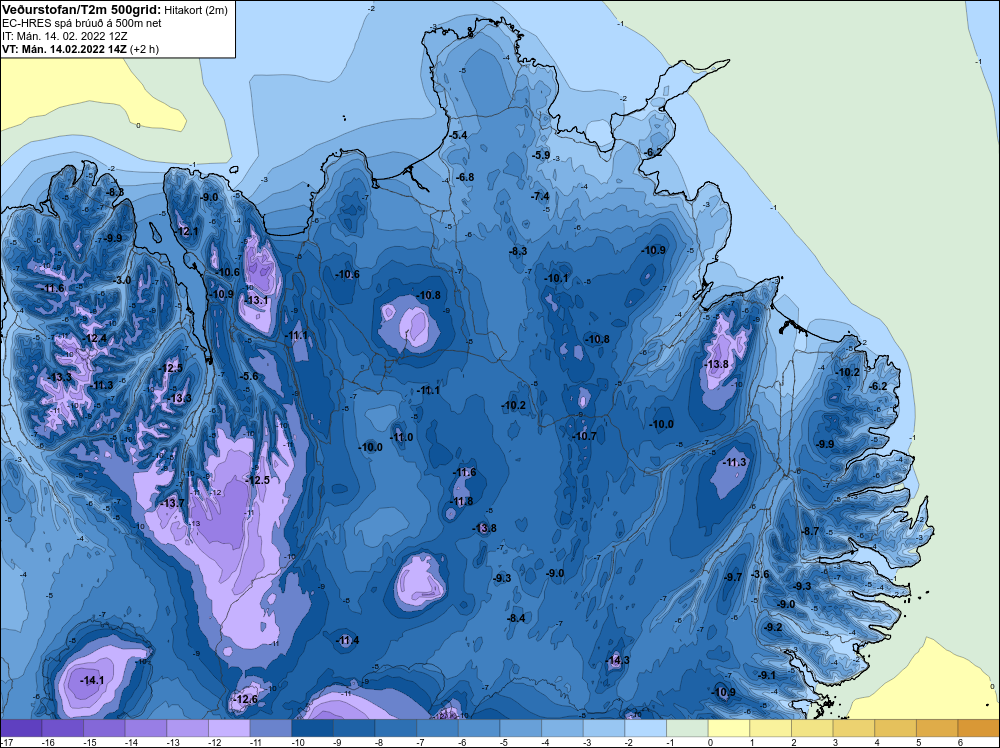
Task: Click the -8.4 temperature label
Action: pyautogui.click(x=516, y=618)
